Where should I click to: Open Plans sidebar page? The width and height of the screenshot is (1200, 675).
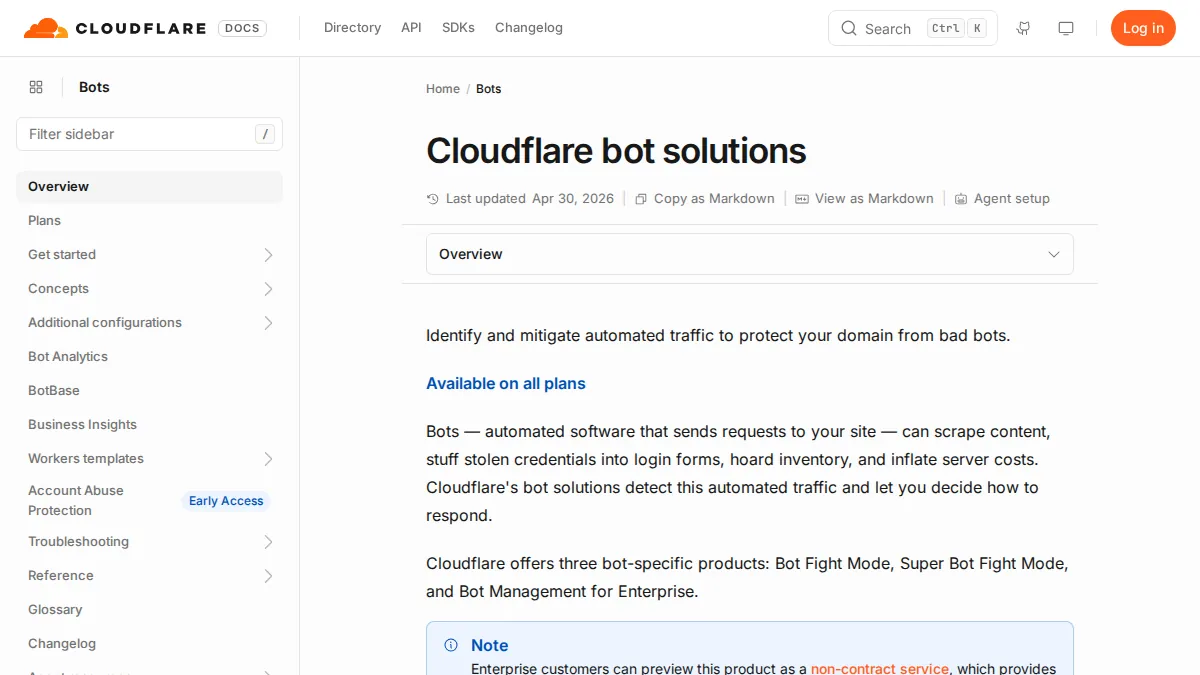44,221
